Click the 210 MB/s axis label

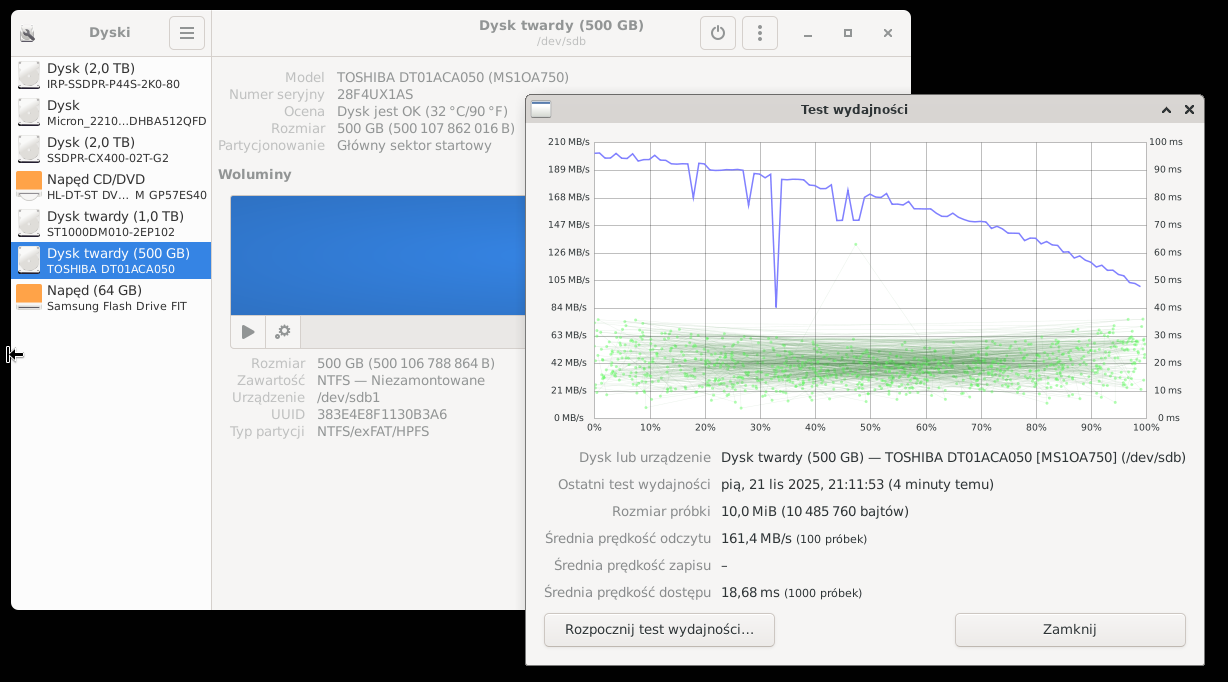tap(569, 142)
